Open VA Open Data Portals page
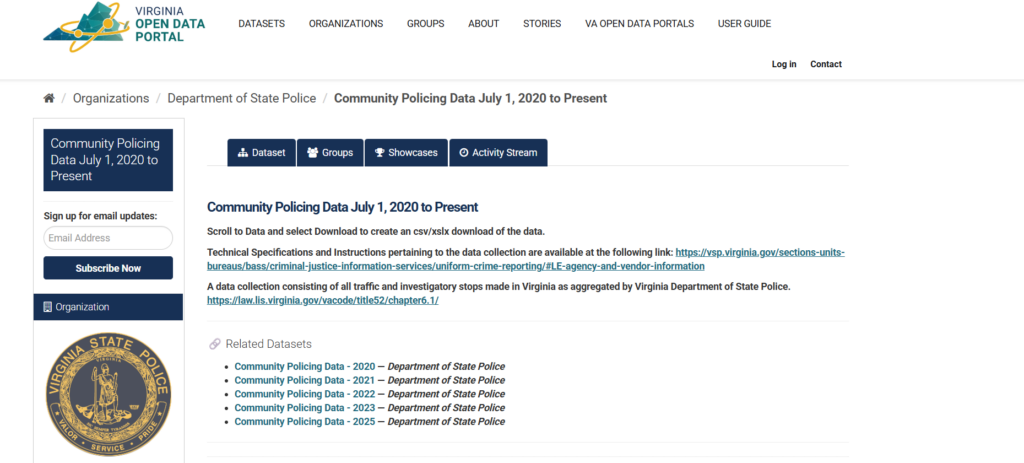The width and height of the screenshot is (1024, 463). [x=639, y=24]
